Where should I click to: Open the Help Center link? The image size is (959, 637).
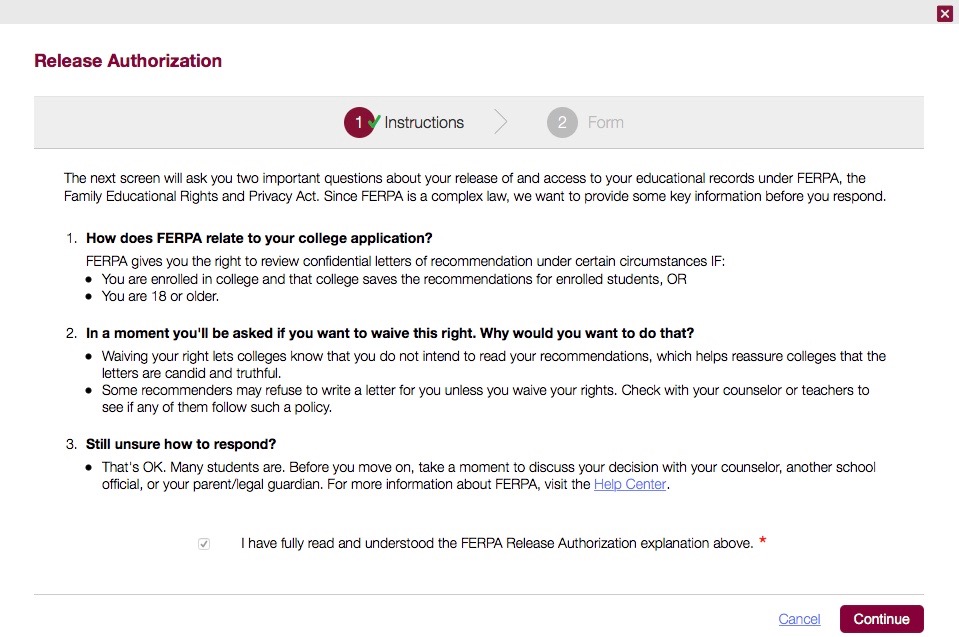(x=629, y=484)
